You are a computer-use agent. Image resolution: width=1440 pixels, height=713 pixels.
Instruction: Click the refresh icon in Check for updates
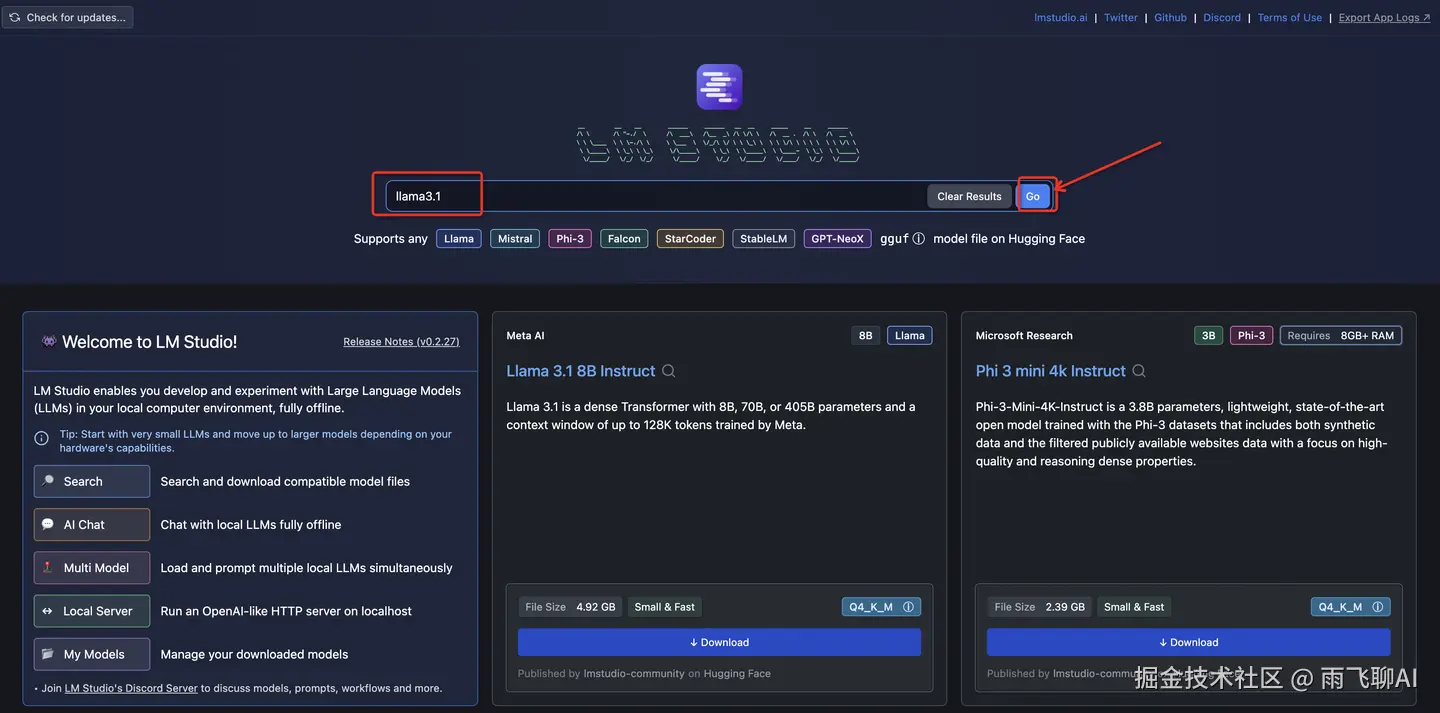pos(15,17)
